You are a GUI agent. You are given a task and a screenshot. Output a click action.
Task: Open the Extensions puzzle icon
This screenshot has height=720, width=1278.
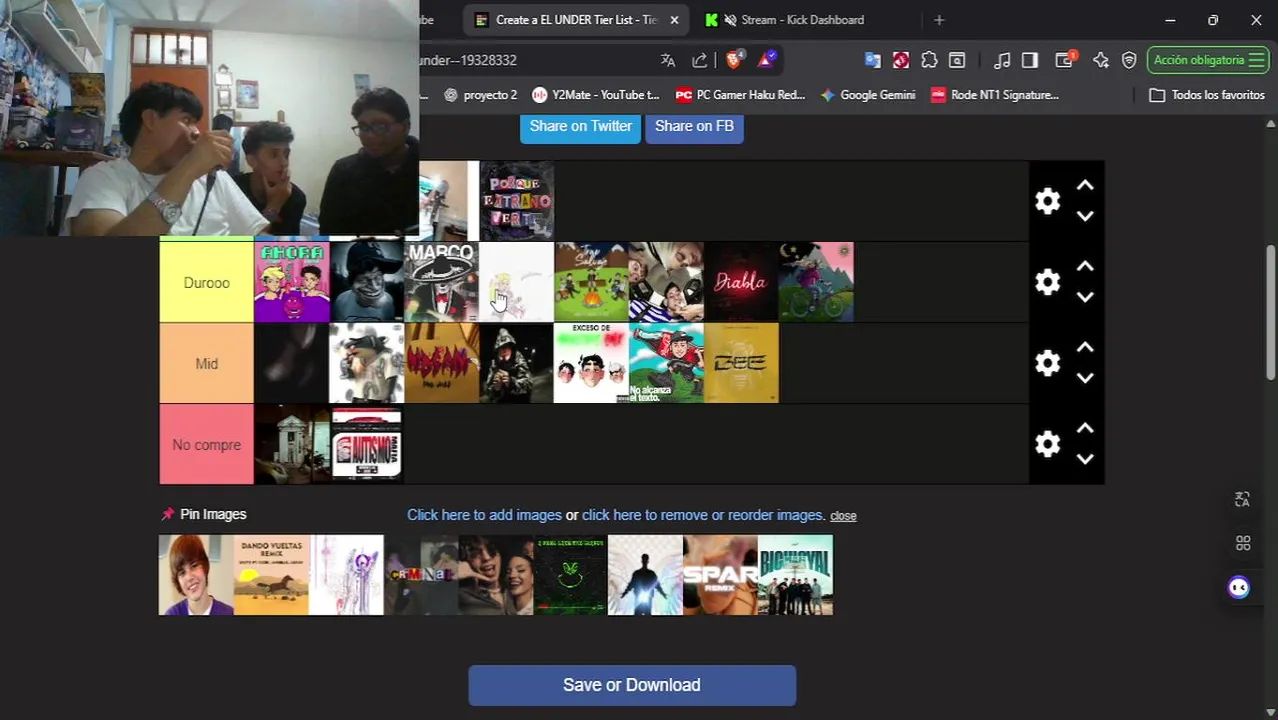click(929, 60)
